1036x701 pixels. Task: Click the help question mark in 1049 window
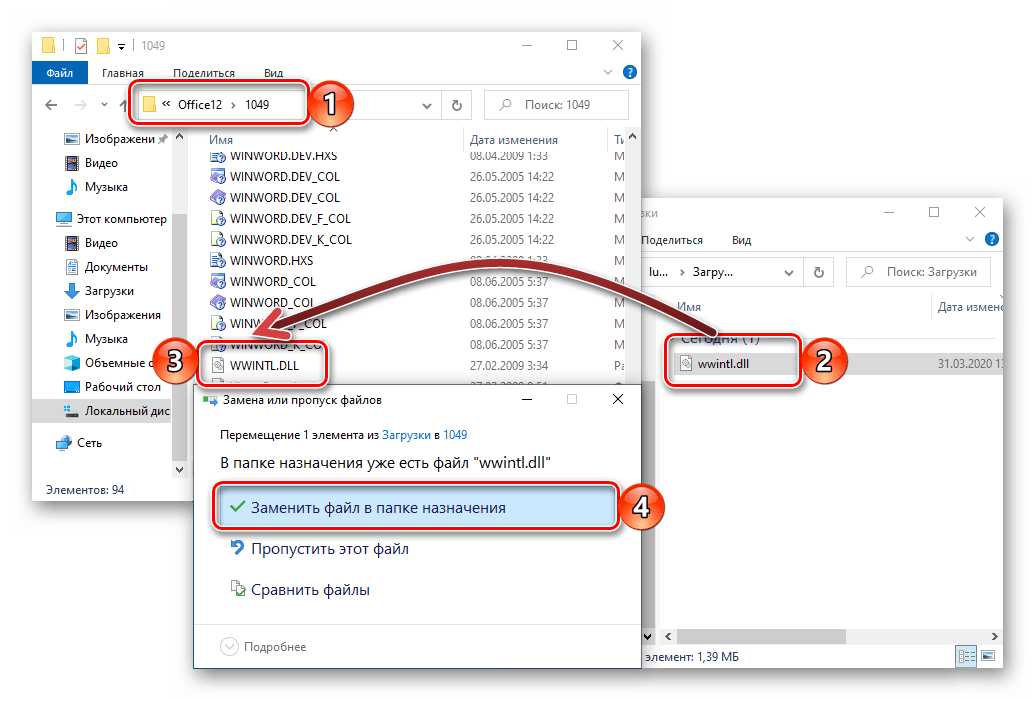click(630, 72)
